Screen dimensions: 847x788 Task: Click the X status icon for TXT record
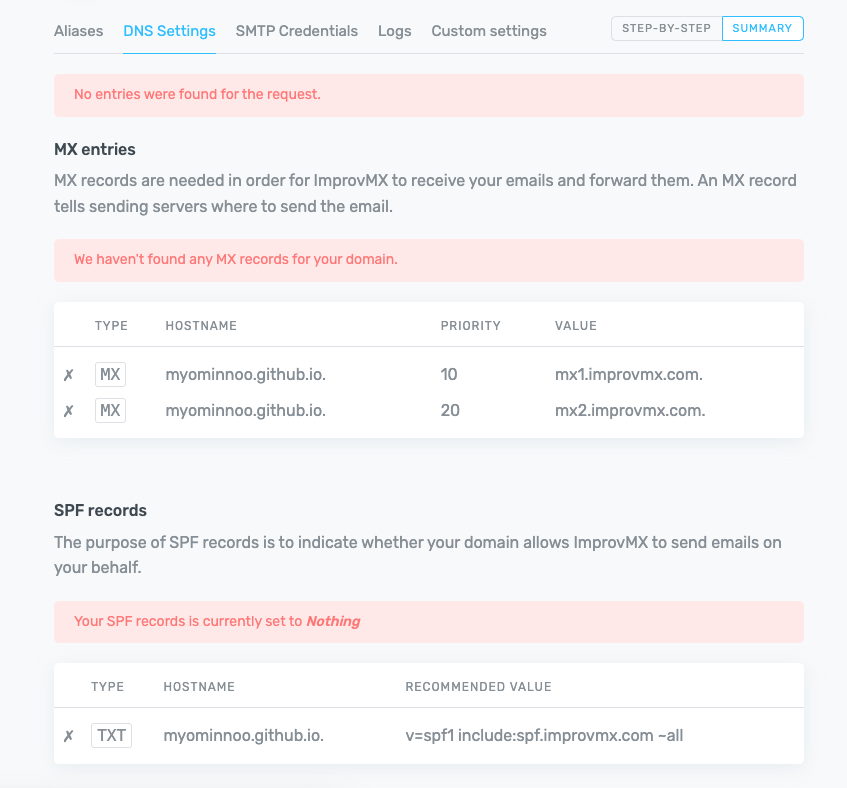pos(69,736)
